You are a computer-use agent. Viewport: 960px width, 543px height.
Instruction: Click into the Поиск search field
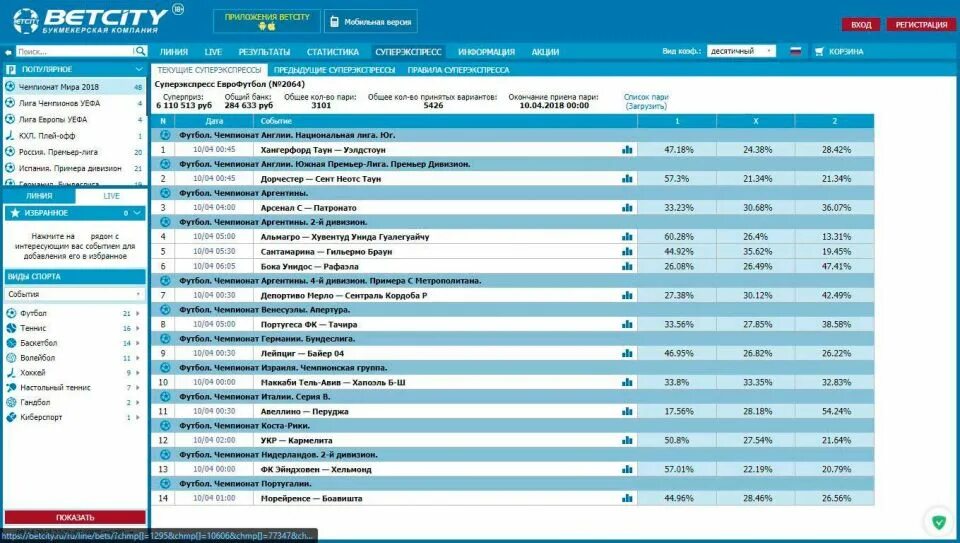(x=74, y=51)
